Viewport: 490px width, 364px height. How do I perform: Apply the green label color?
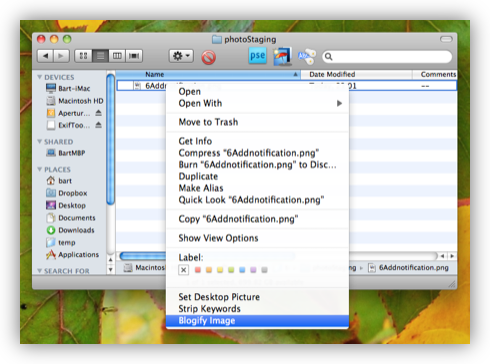(231, 270)
